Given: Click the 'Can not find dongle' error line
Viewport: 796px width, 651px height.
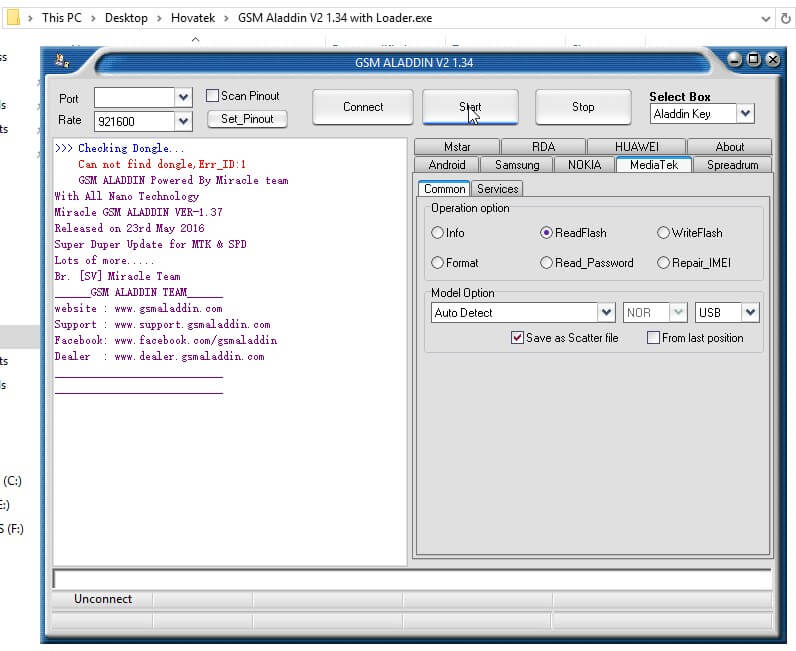Looking at the screenshot, I should point(161,164).
